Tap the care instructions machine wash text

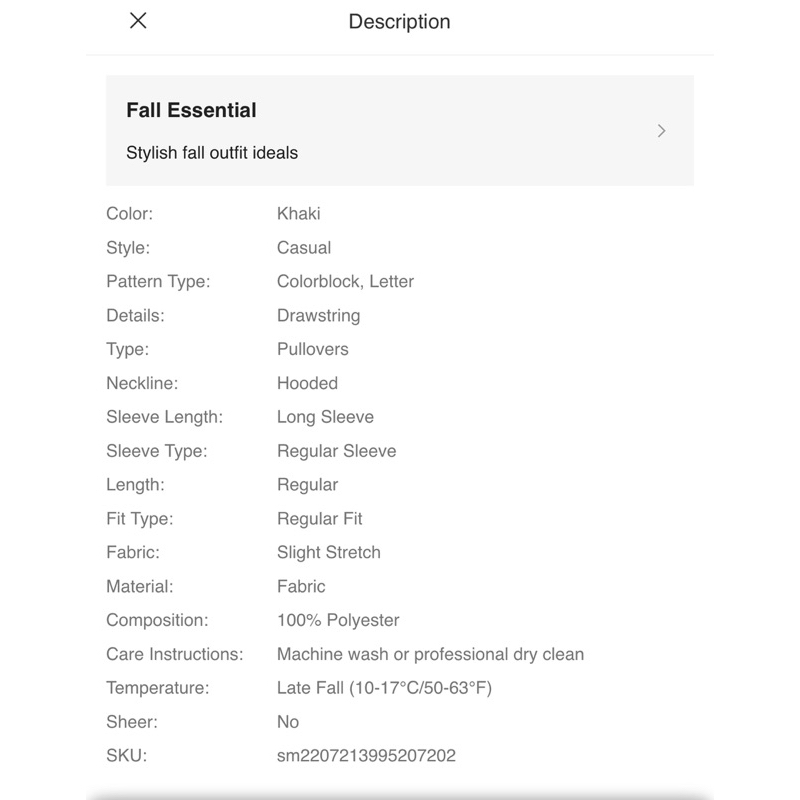[430, 654]
